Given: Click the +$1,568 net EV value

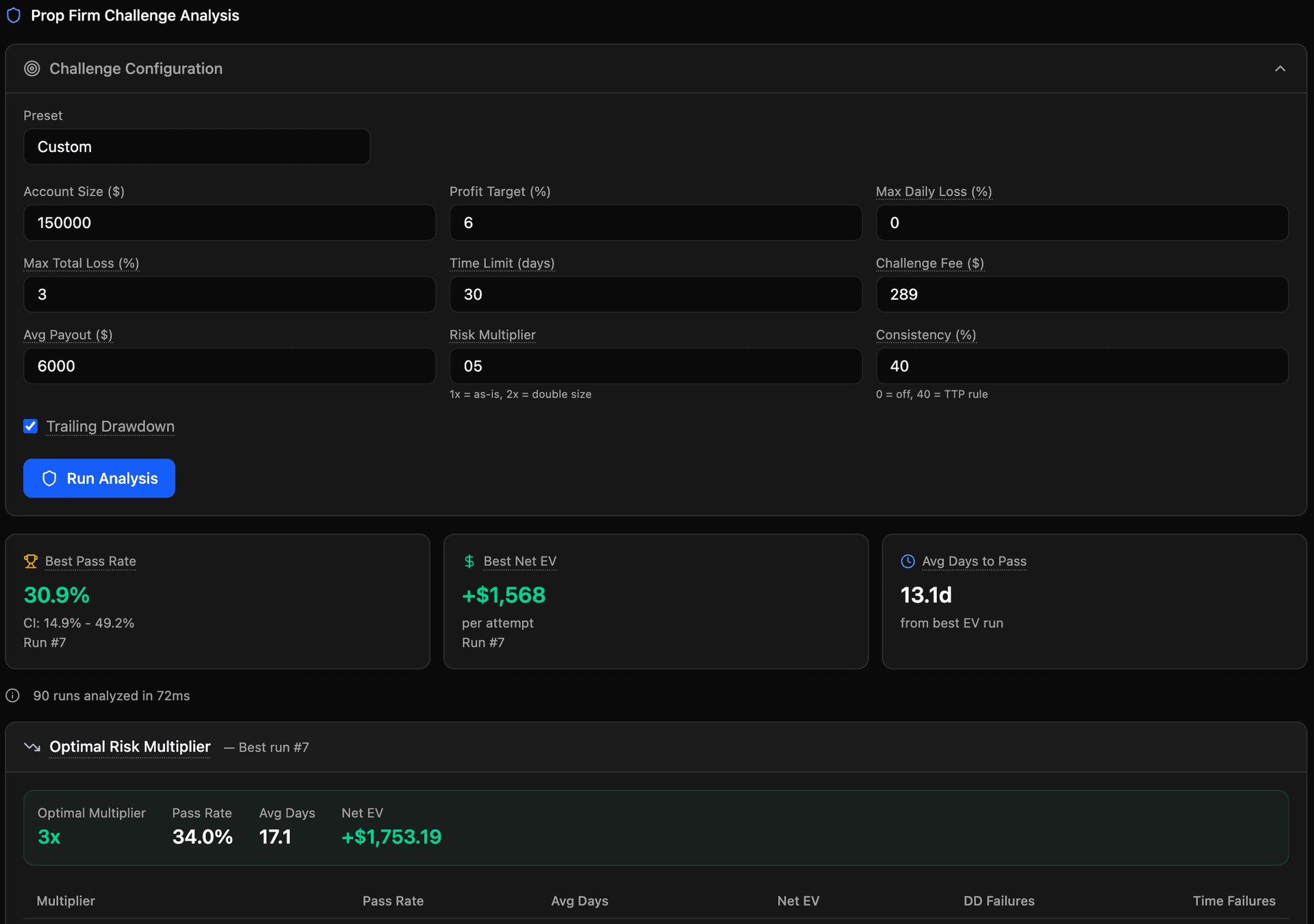Looking at the screenshot, I should coord(504,595).
